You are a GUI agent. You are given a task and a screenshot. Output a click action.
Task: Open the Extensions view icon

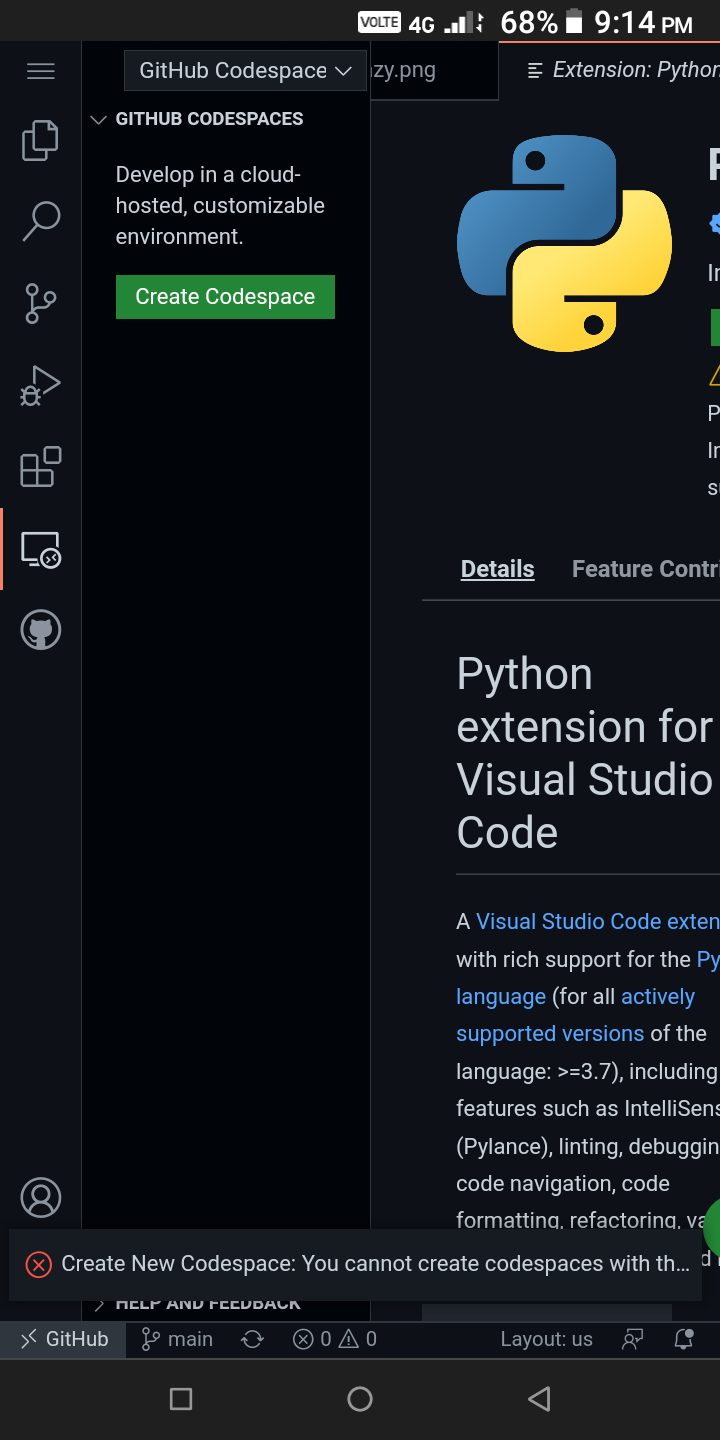tap(40, 467)
